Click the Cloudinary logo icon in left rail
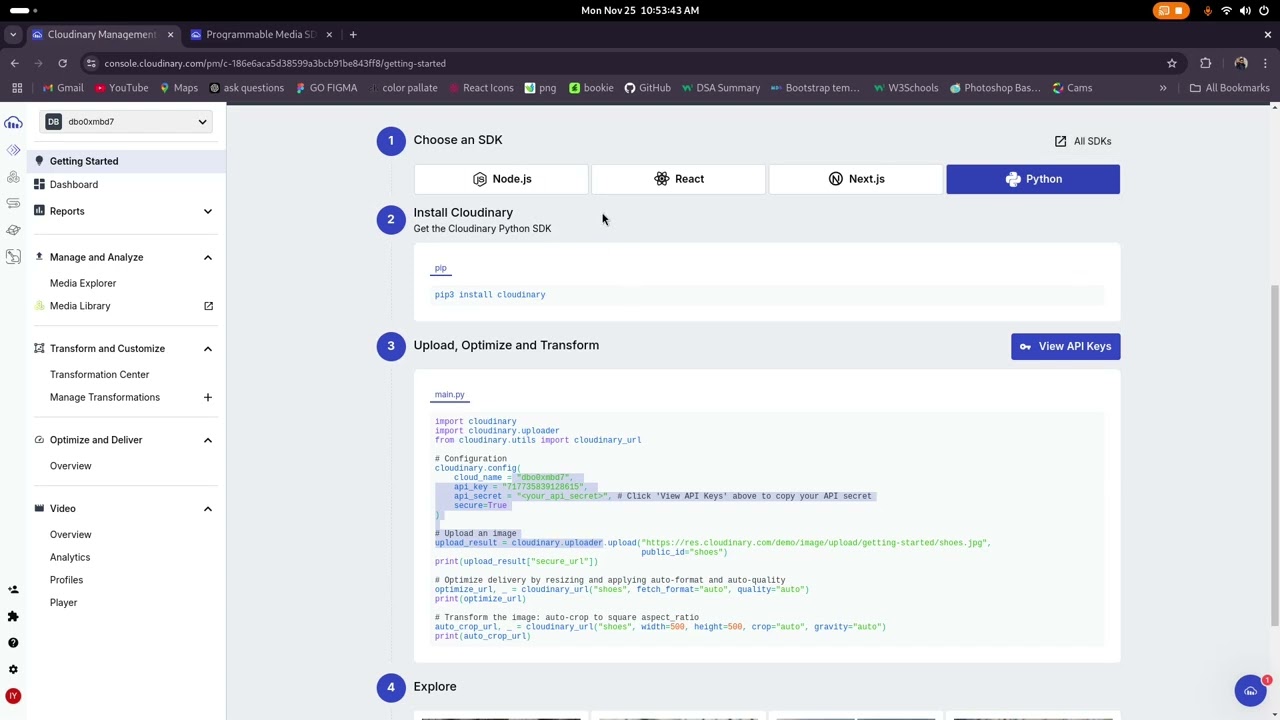The image size is (1280, 720). pyautogui.click(x=13, y=122)
